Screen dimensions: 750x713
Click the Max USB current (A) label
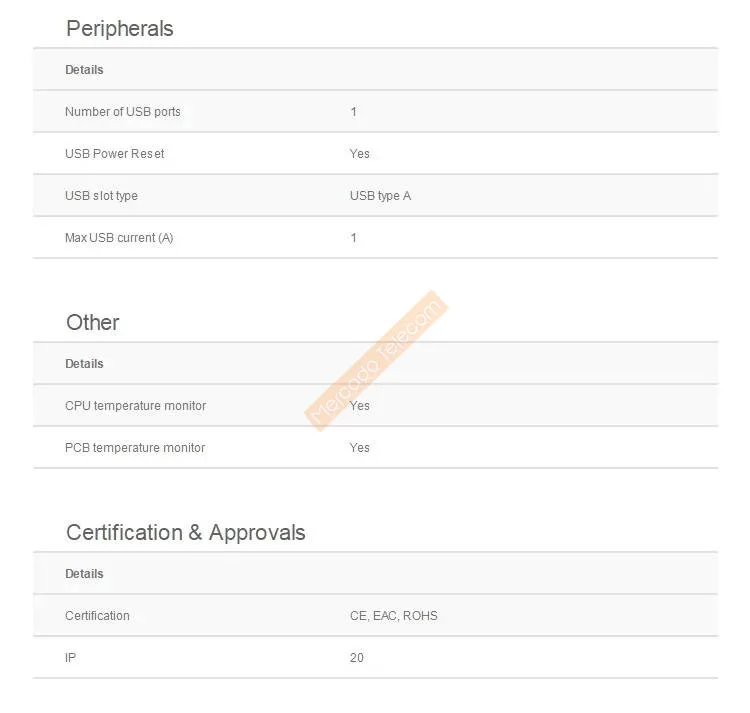pos(119,238)
